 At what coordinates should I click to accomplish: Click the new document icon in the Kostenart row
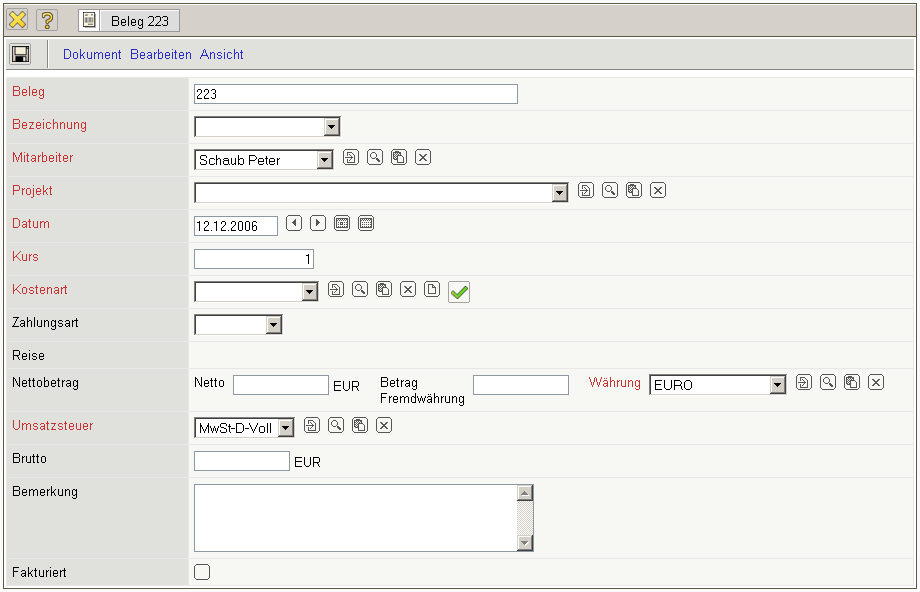click(432, 289)
